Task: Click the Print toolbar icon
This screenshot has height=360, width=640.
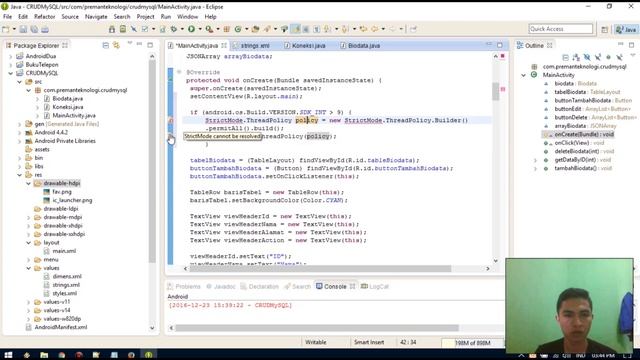Action: [45, 29]
